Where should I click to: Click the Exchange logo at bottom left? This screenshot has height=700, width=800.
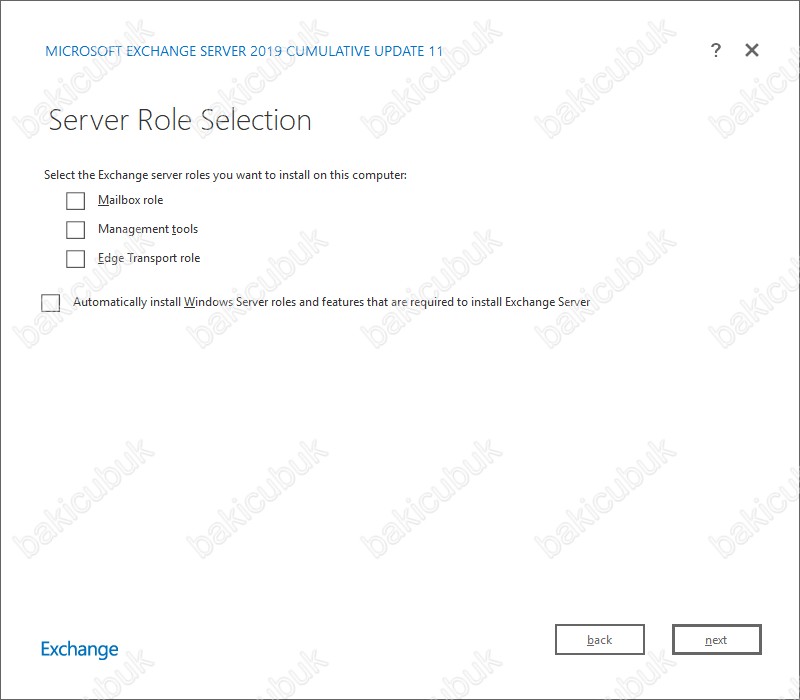[79, 649]
